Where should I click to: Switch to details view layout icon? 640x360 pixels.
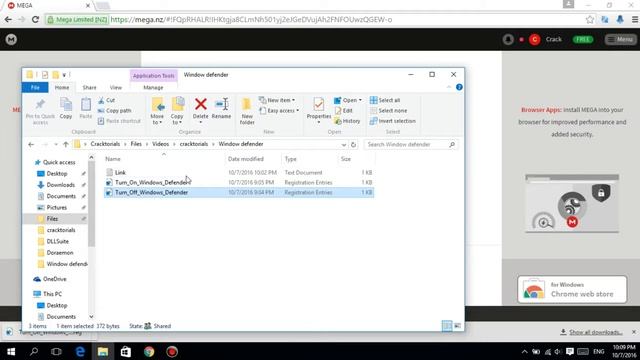tap(447, 326)
